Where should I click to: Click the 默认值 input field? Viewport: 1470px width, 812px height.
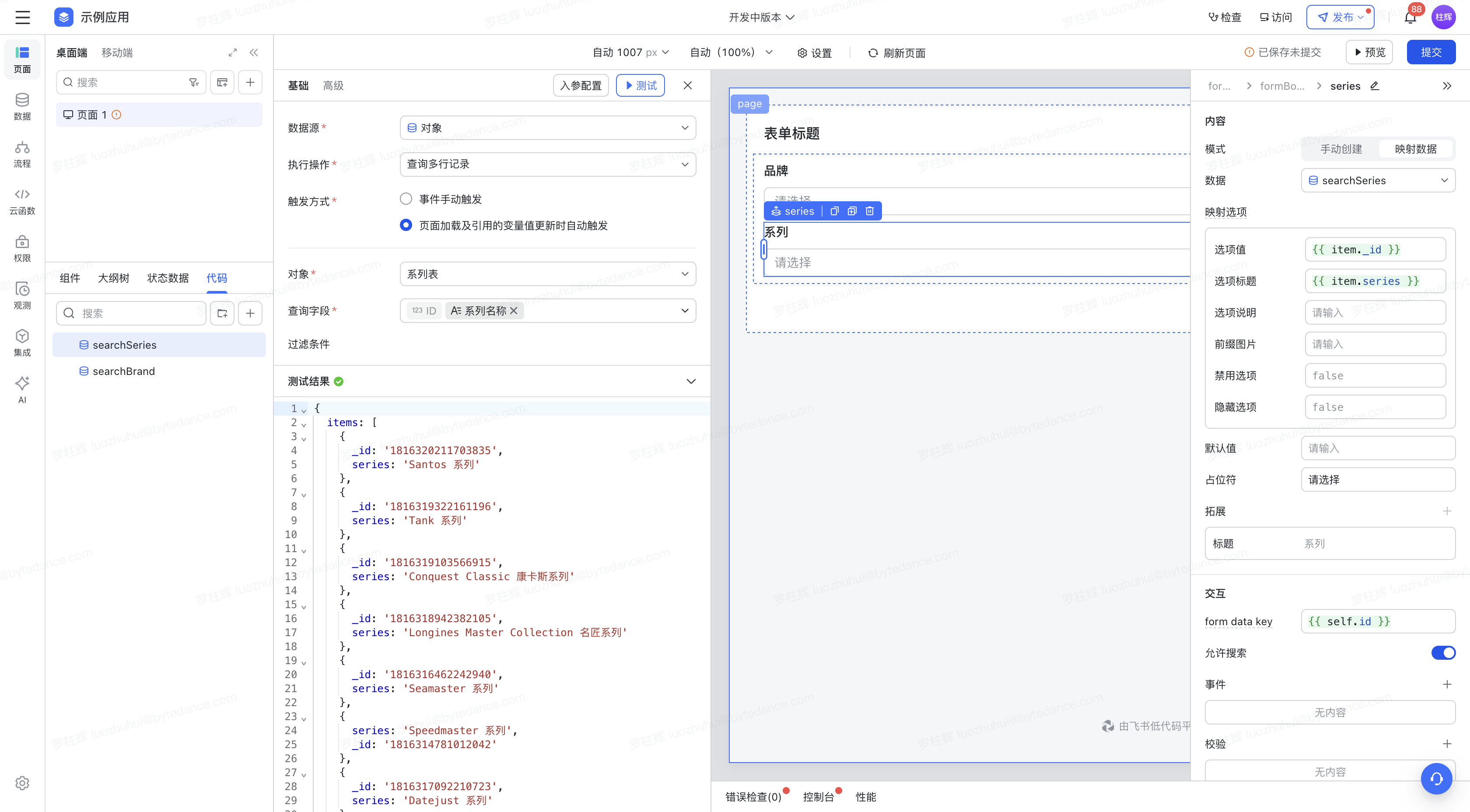1378,448
